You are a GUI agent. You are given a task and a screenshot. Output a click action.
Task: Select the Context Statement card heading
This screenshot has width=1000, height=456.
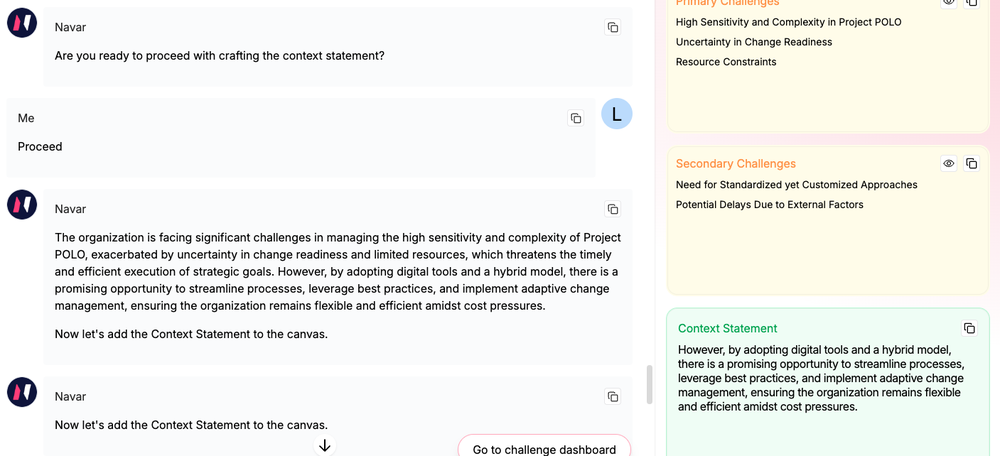(x=727, y=328)
